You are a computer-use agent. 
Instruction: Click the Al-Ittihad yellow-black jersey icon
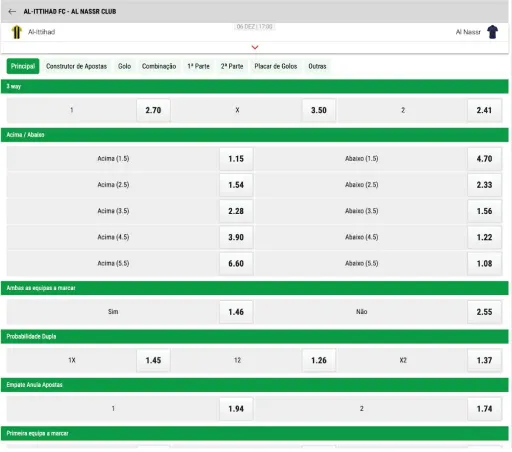coord(17,32)
